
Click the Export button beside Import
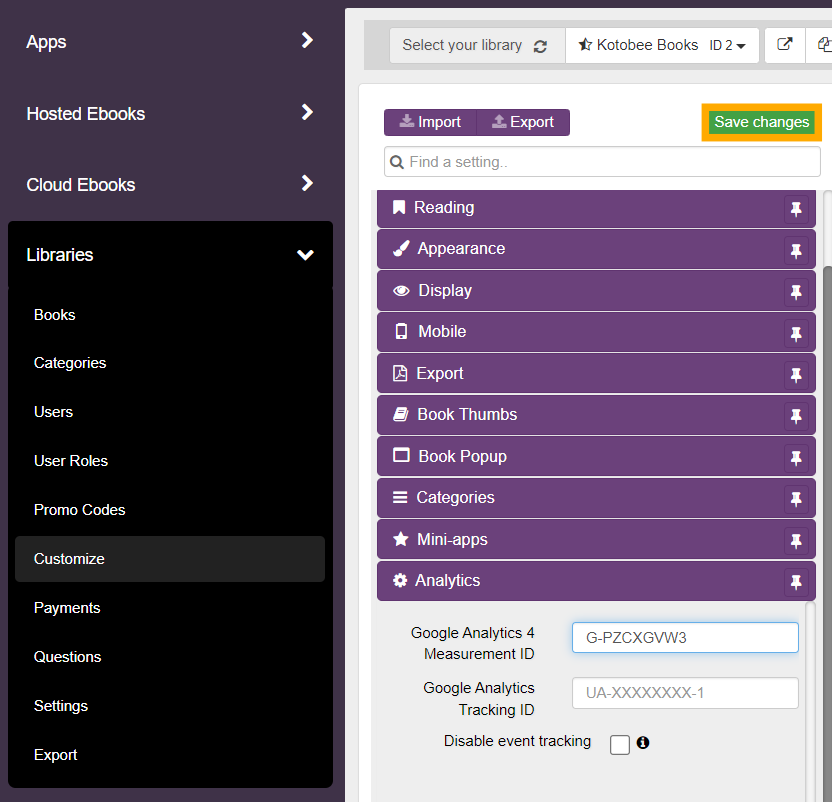[x=523, y=122]
